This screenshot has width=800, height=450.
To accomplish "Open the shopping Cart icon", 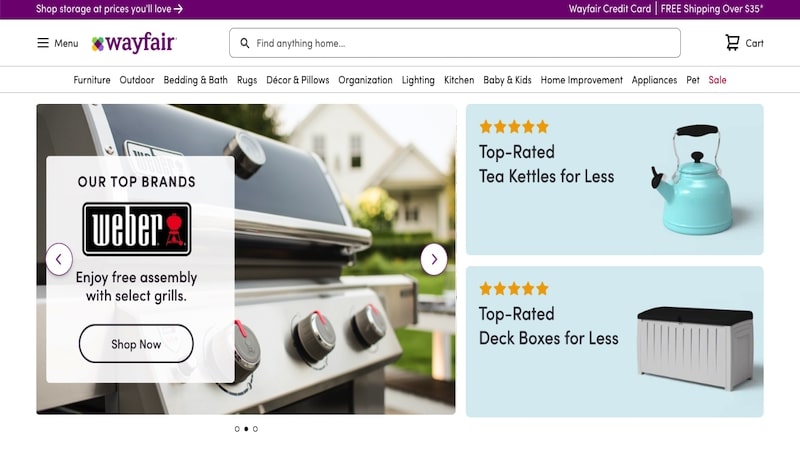I will tap(732, 43).
